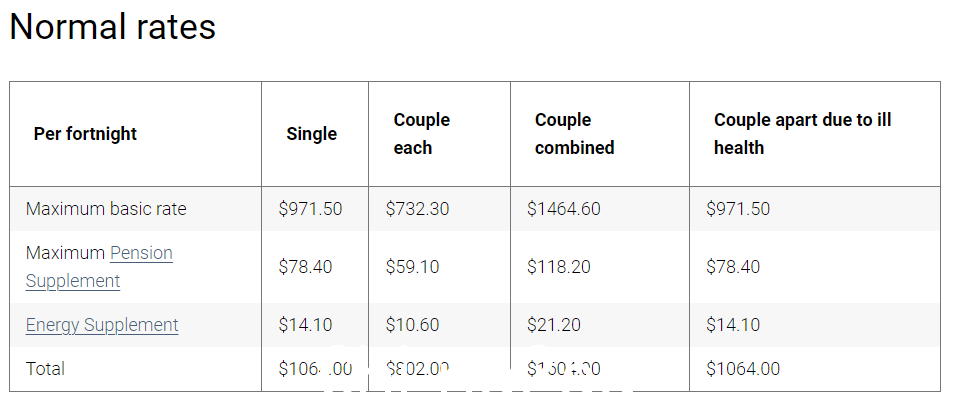Select the Per fortnight column header
The width and height of the screenshot is (953, 404).
[85, 134]
